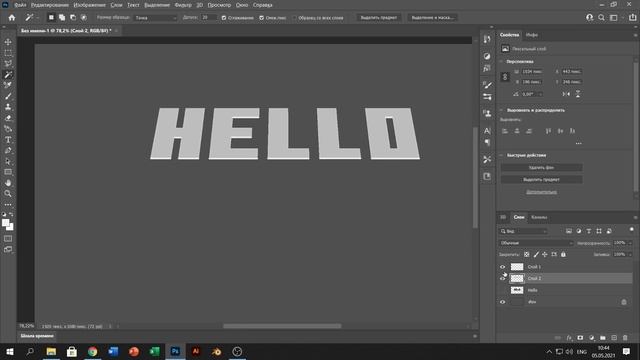The width and height of the screenshot is (640, 360).
Task: Open the Edit Toolbar three-dots button
Action: pyautogui.click(x=8, y=204)
